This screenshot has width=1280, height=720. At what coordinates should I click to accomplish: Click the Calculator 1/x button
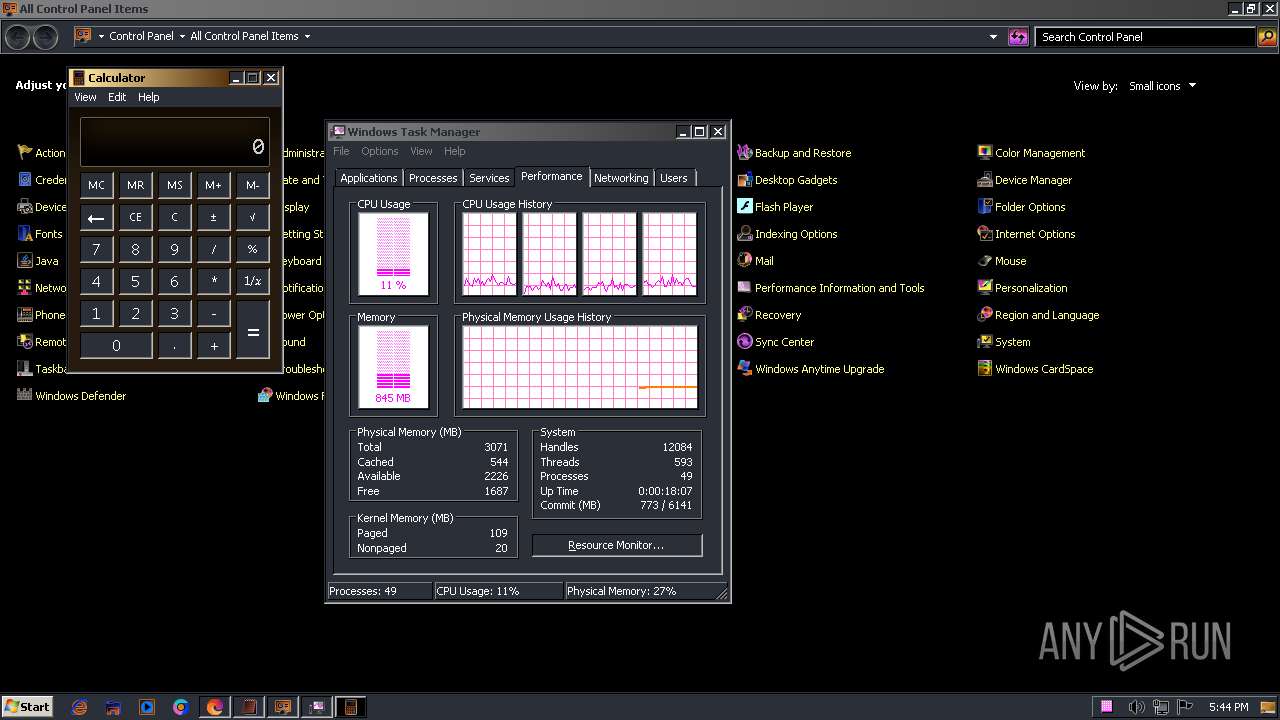coord(253,281)
